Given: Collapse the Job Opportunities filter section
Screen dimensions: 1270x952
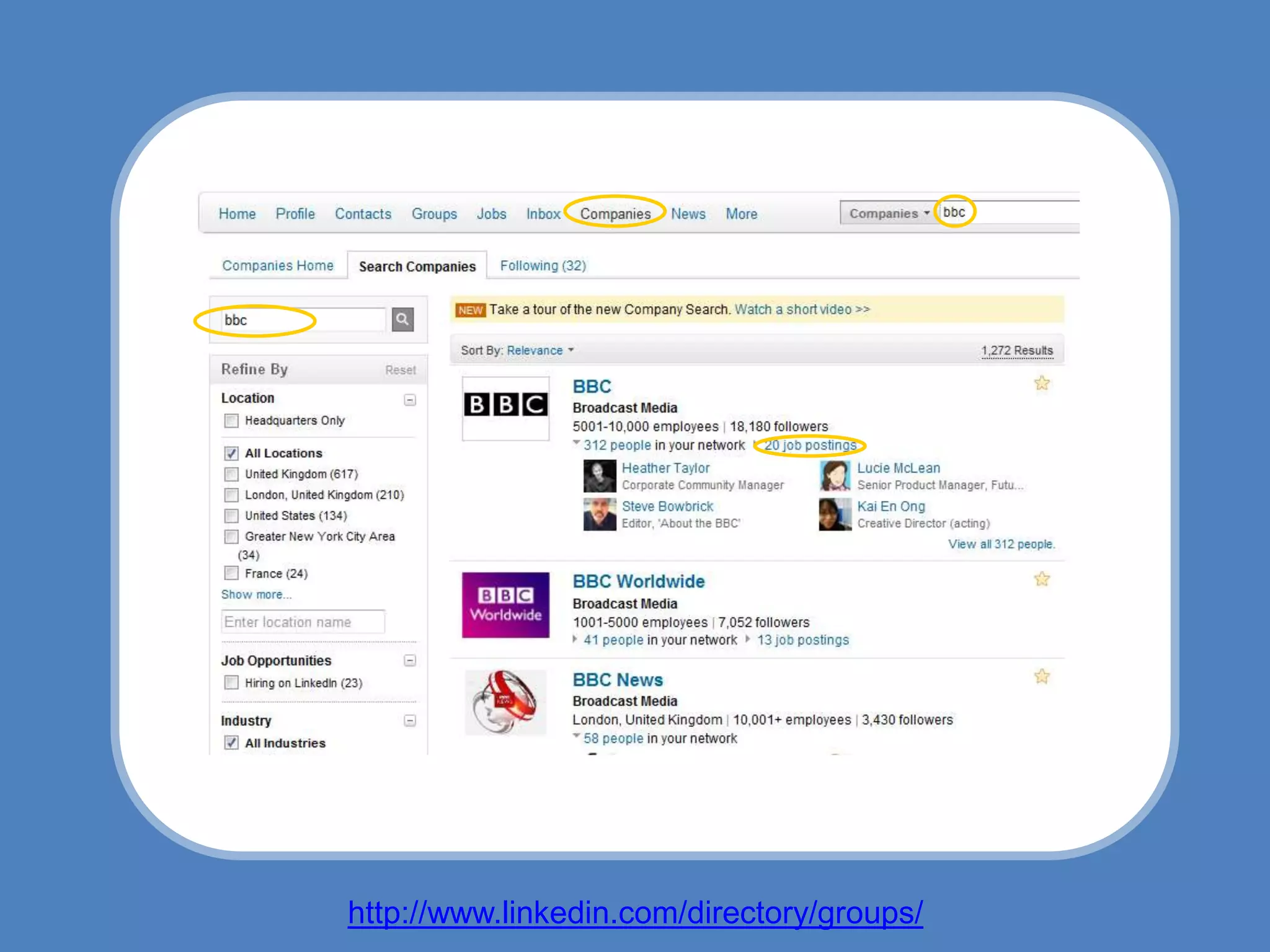Looking at the screenshot, I should point(410,660).
